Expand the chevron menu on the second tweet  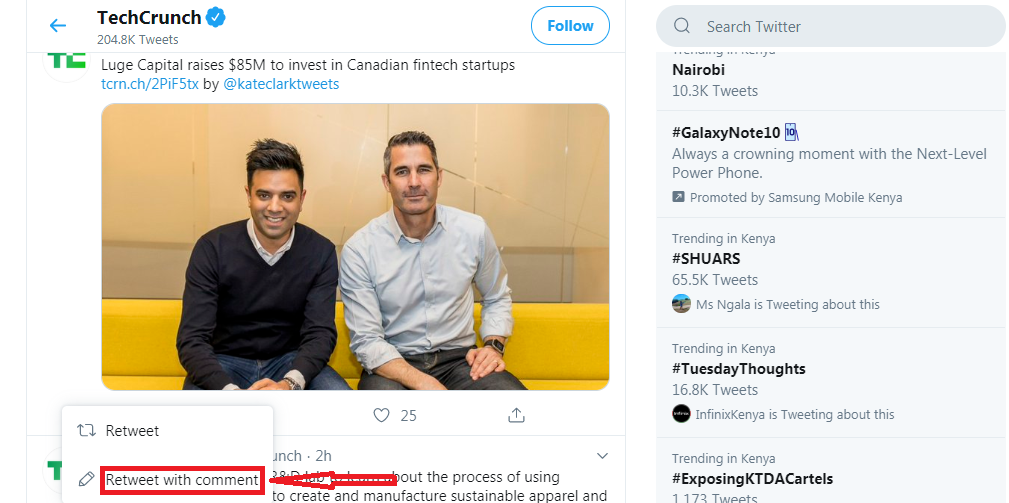602,456
